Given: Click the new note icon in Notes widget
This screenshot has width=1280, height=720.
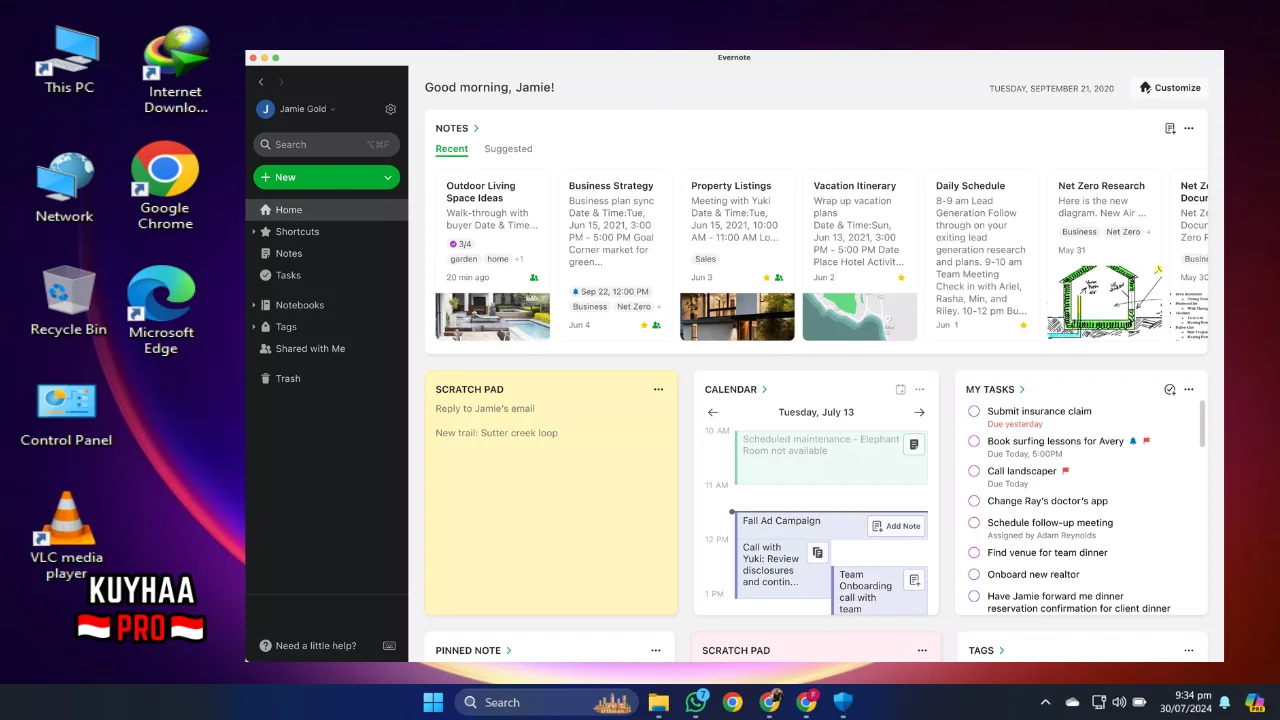Looking at the screenshot, I should coord(1170,128).
